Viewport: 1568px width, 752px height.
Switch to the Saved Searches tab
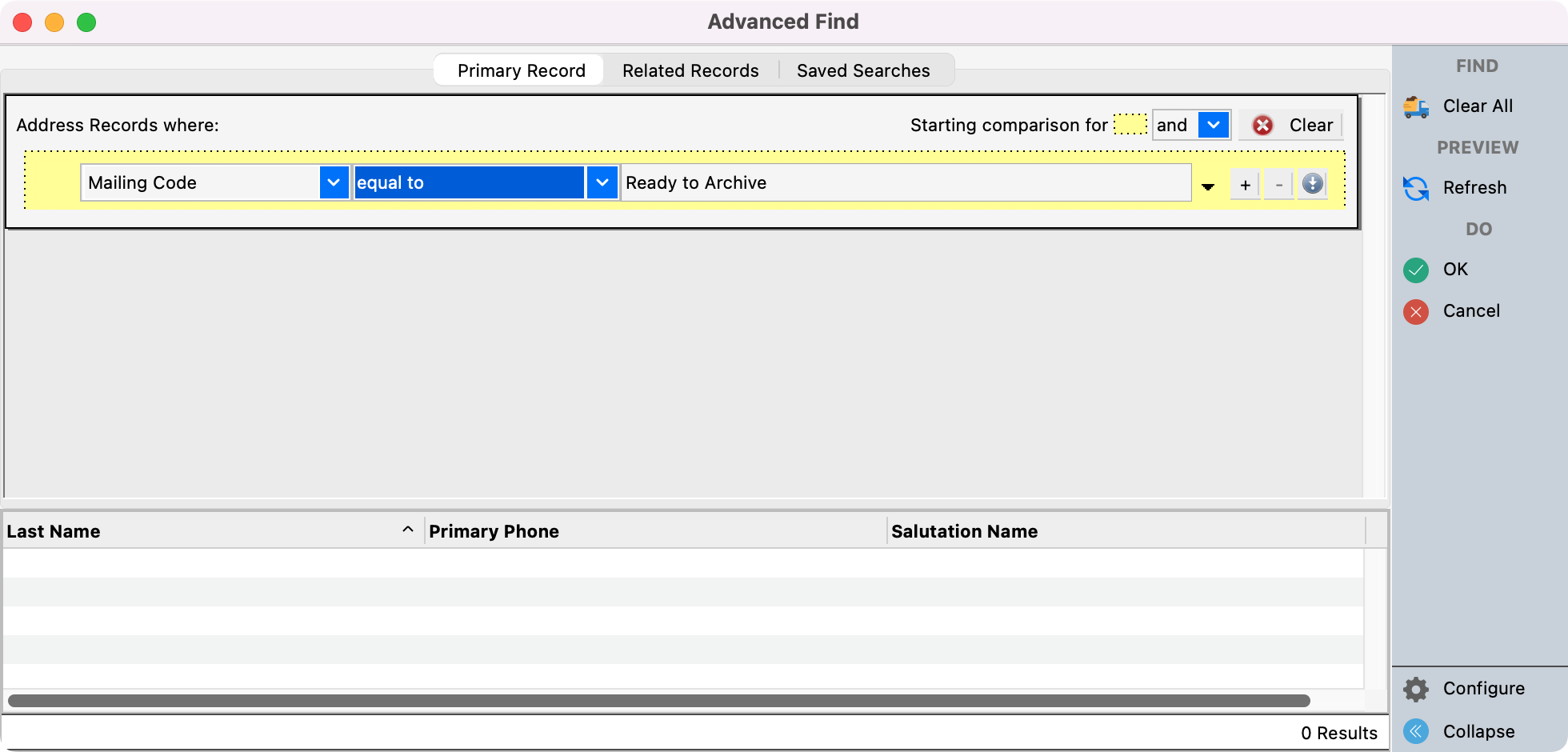click(x=863, y=70)
